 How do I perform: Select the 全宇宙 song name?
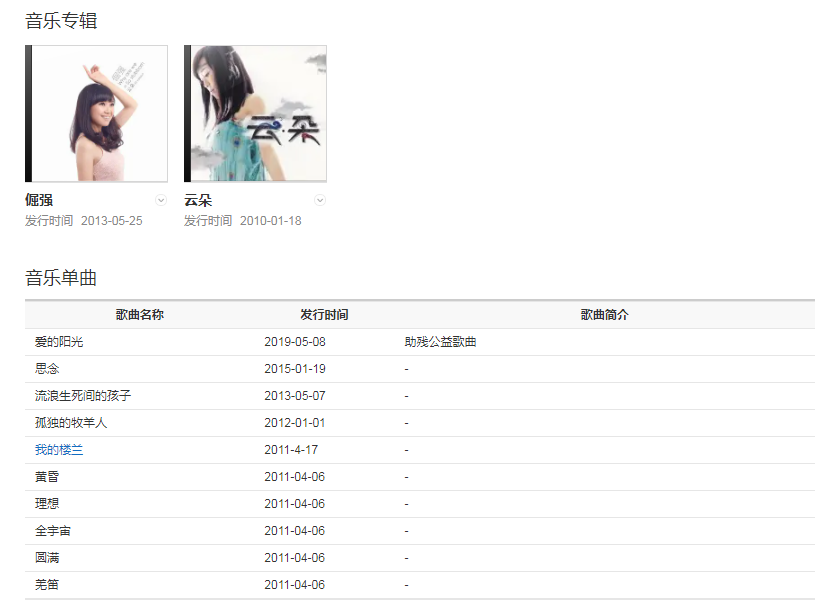coord(53,531)
